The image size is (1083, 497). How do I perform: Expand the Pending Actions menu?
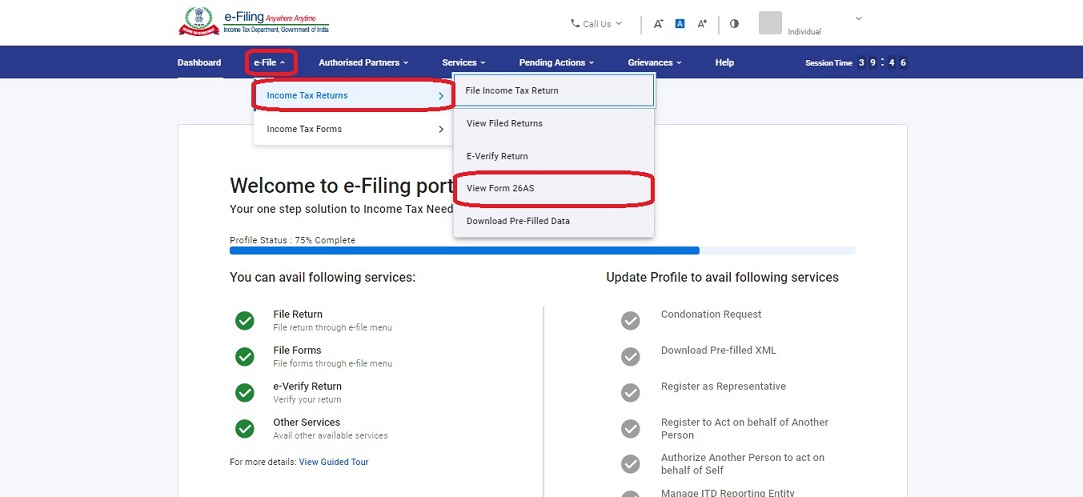tap(556, 63)
